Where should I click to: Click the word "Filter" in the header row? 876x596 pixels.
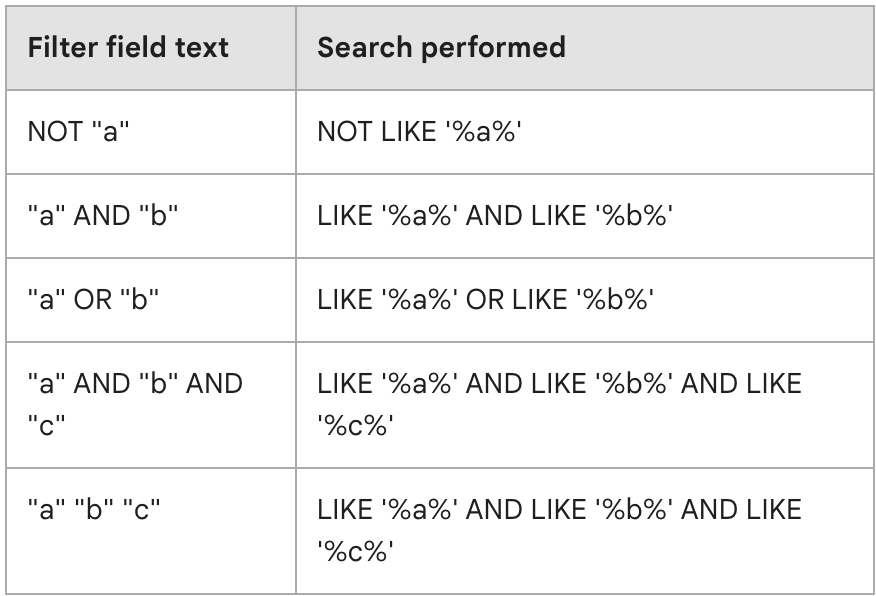tap(58, 47)
